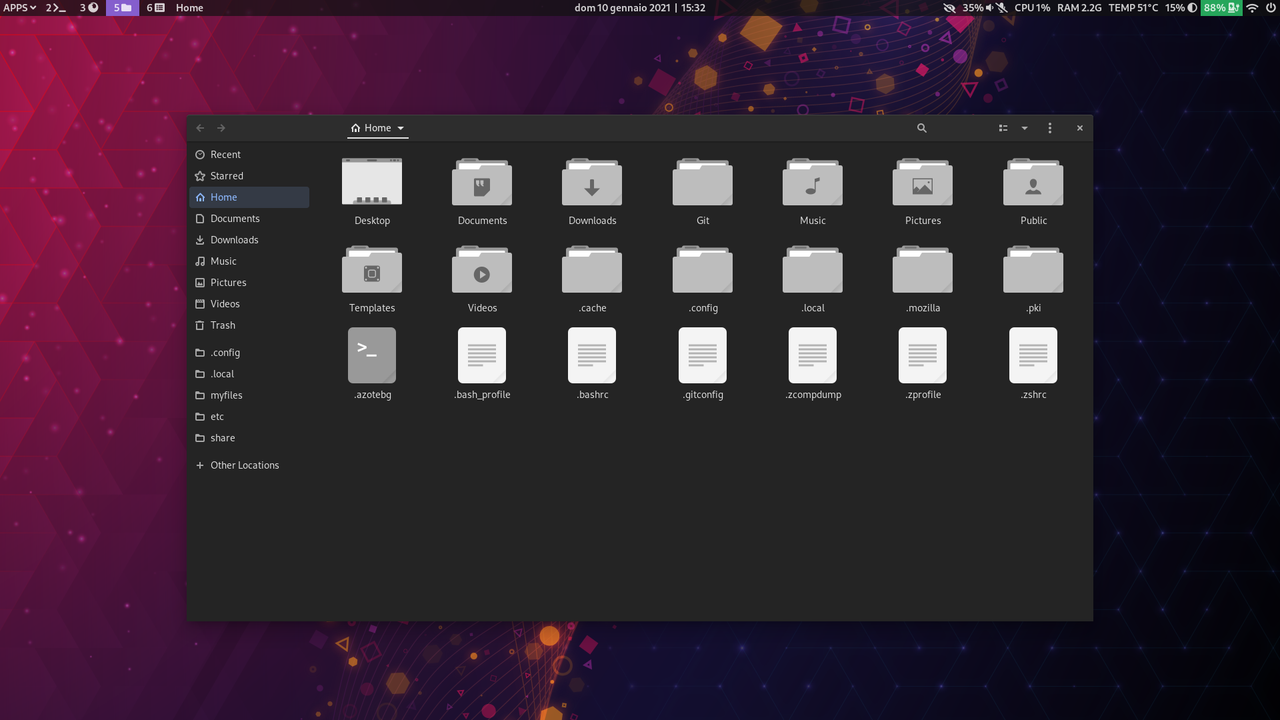Select the .zshrc file
Viewport: 1280px width, 720px height.
(1033, 355)
